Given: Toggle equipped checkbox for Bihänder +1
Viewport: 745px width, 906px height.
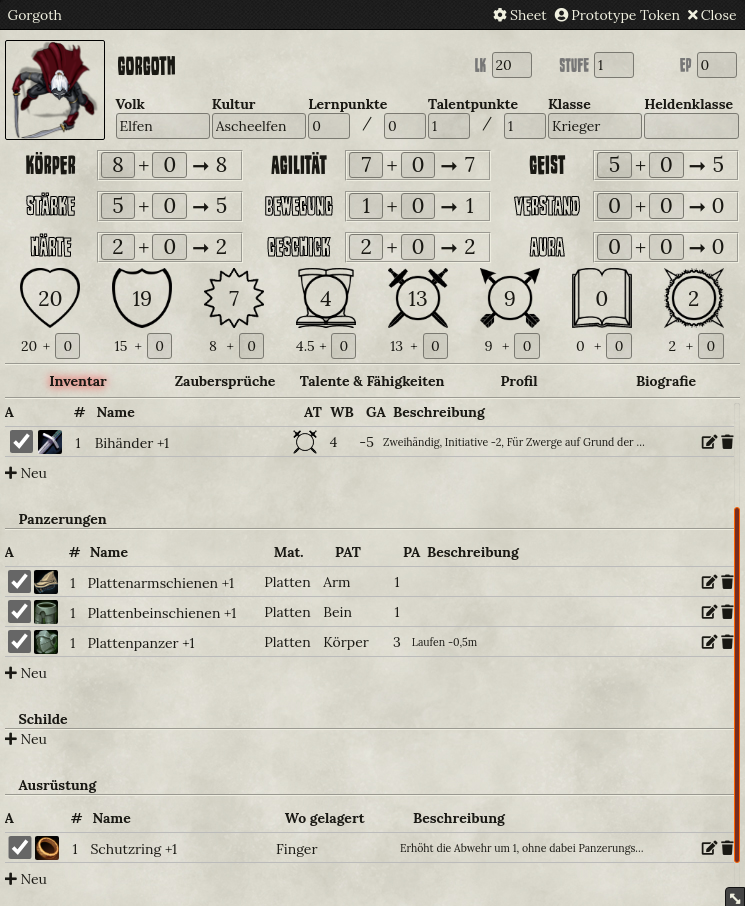Looking at the screenshot, I should [21, 442].
